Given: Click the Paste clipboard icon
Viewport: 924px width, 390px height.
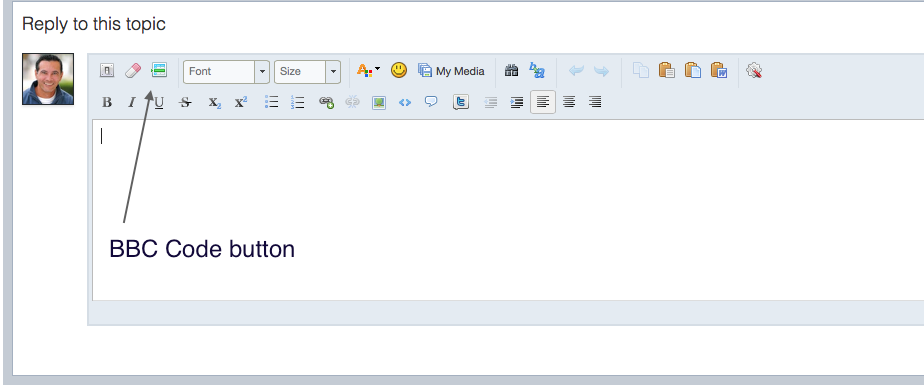Looking at the screenshot, I should click(666, 71).
